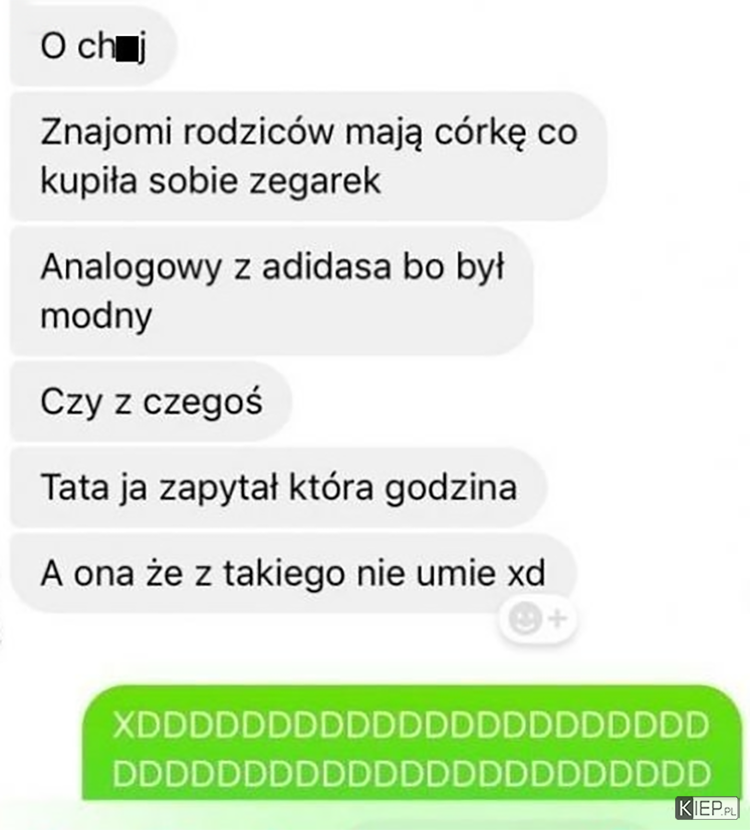Screen dimensions: 750x830
Task: Open the emoji reaction smiley button
Action: pyautogui.click(x=525, y=618)
